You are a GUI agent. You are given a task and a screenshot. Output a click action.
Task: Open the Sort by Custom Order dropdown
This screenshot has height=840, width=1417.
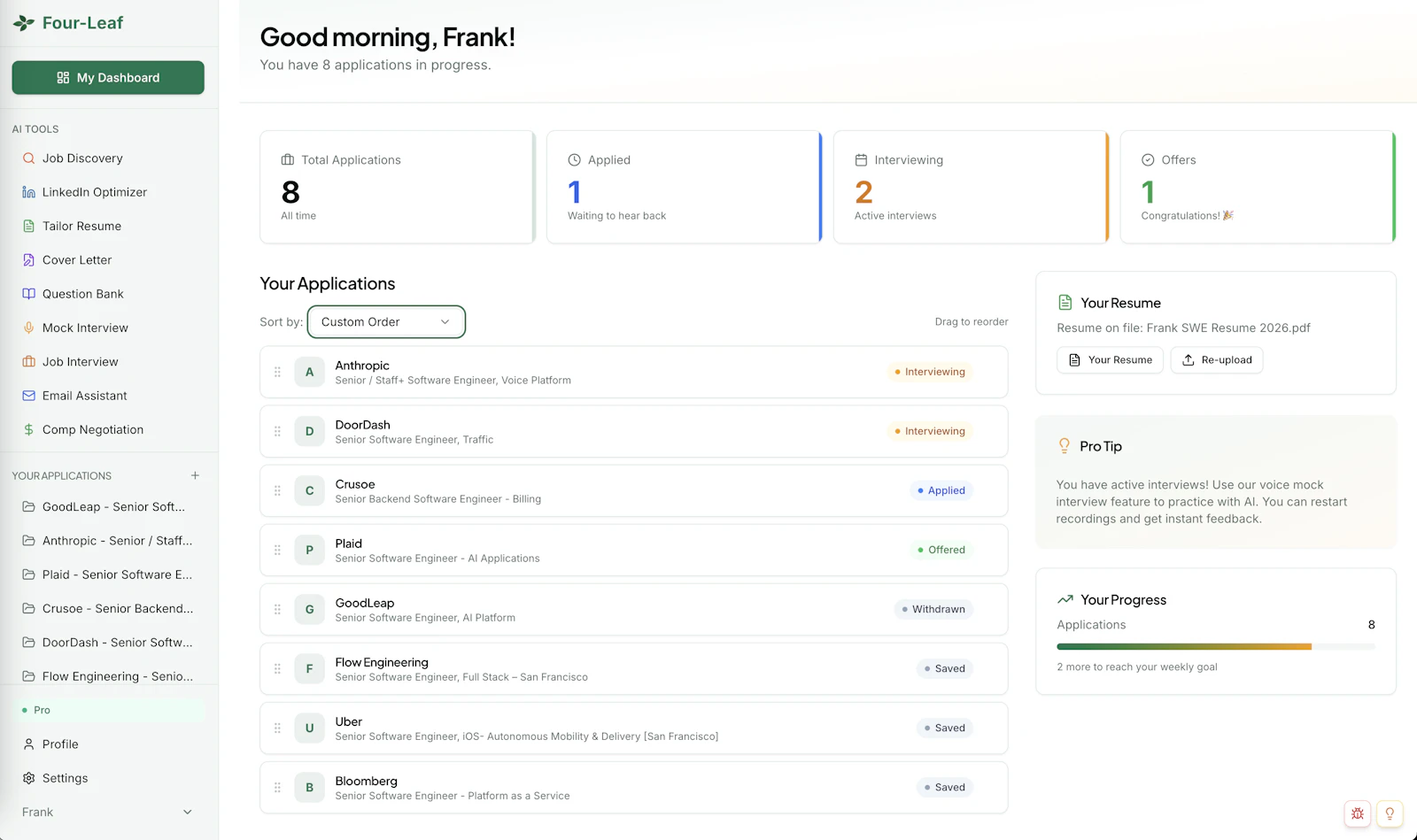tap(386, 322)
